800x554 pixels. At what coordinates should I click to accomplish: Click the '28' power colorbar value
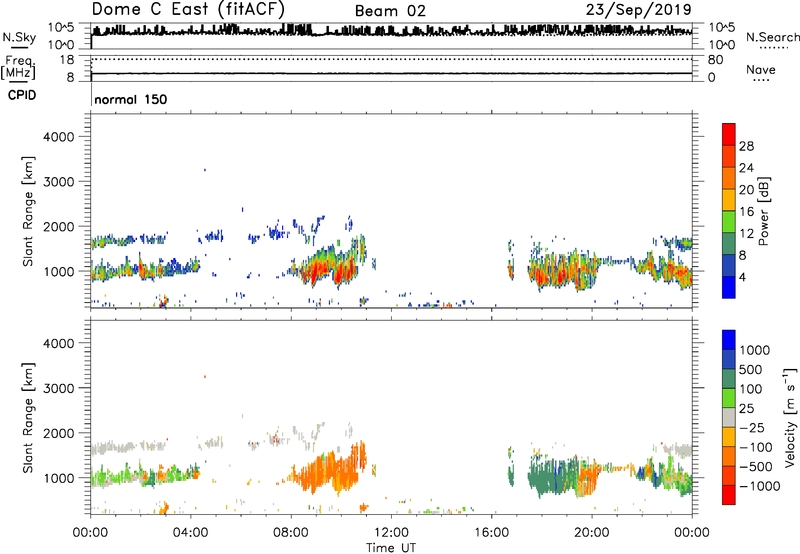click(746, 146)
